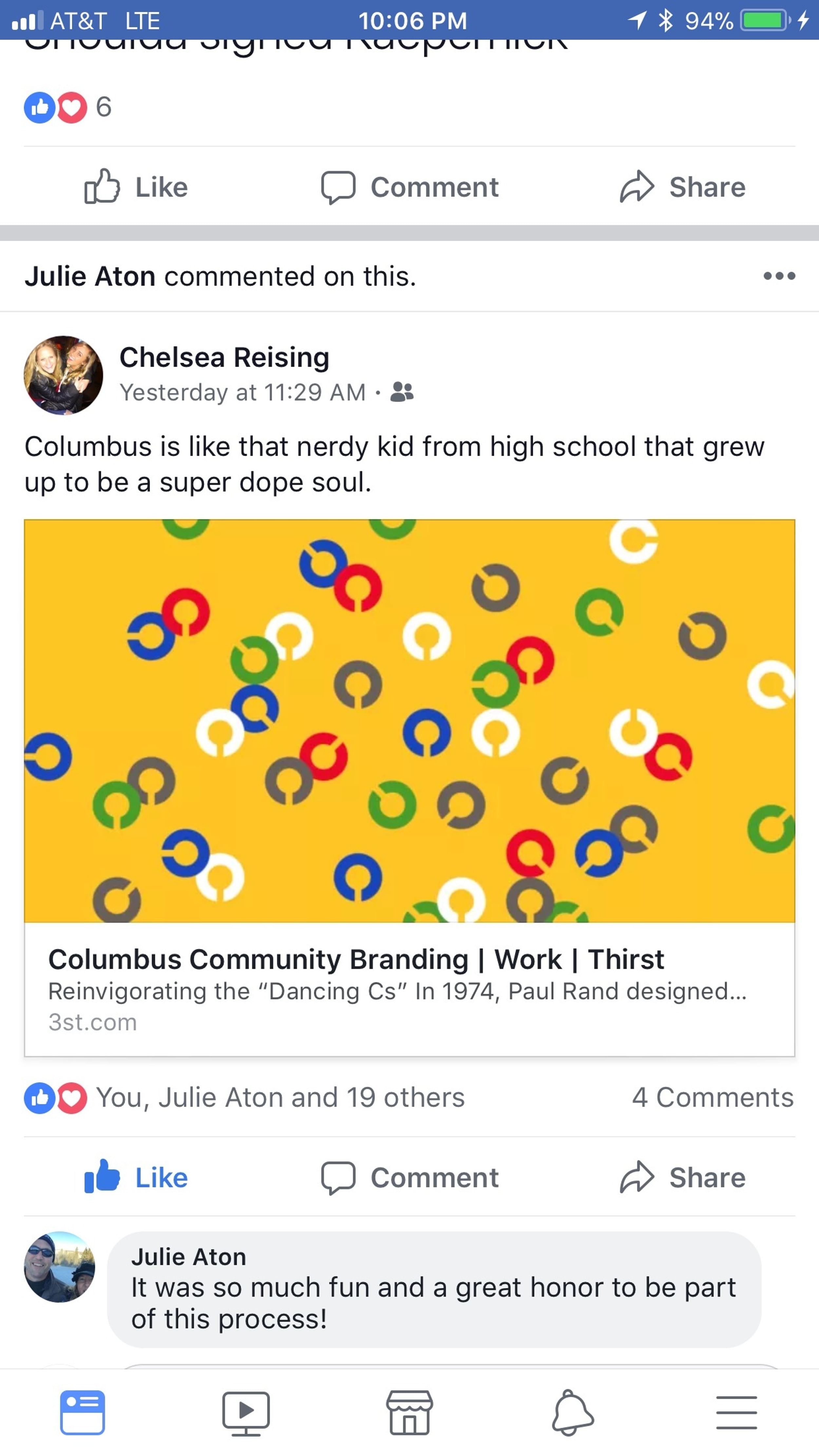Open the Dancing Cs link preview image
819x1456 pixels.
(x=409, y=721)
